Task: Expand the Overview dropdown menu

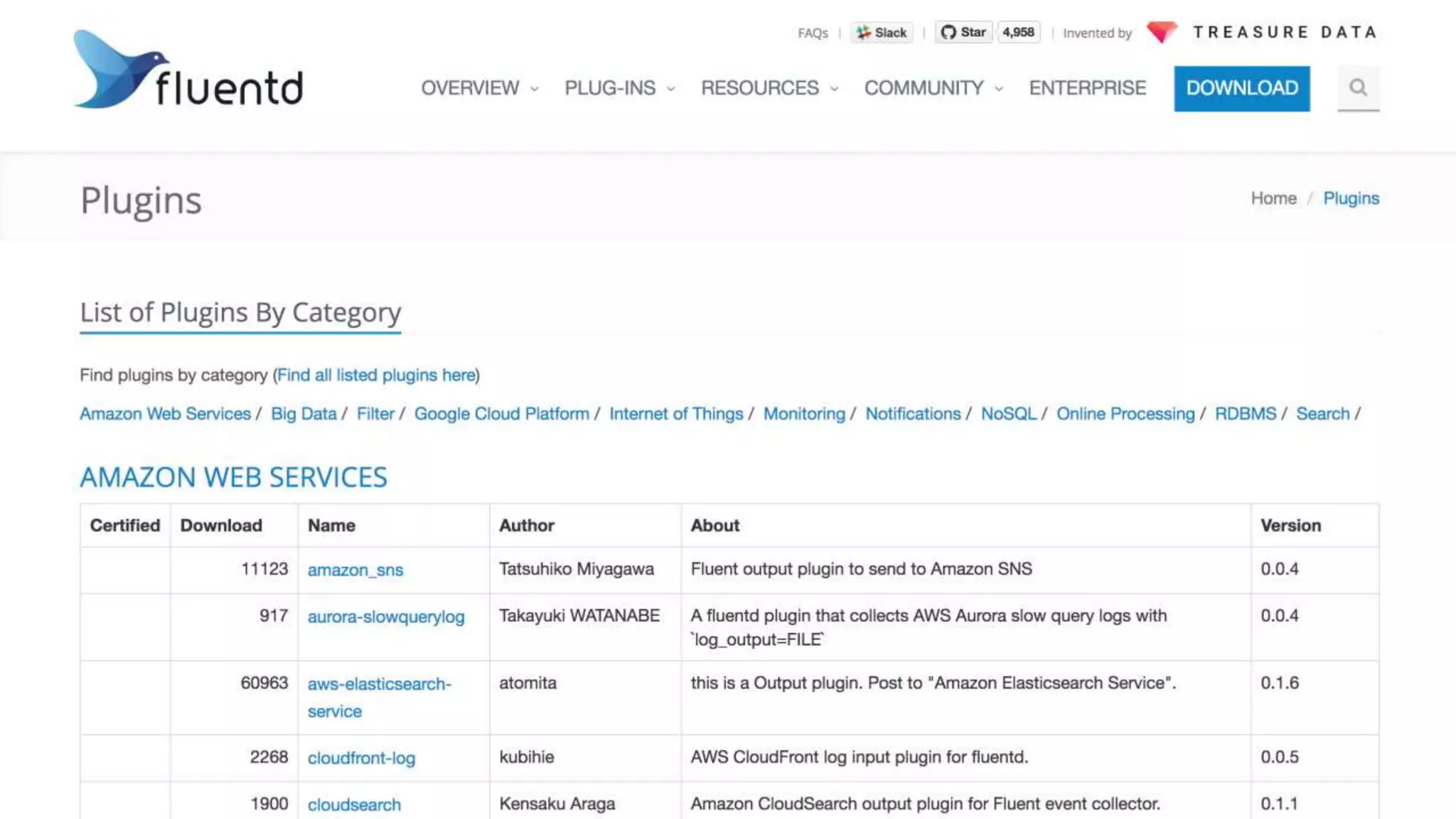Action: click(x=480, y=88)
